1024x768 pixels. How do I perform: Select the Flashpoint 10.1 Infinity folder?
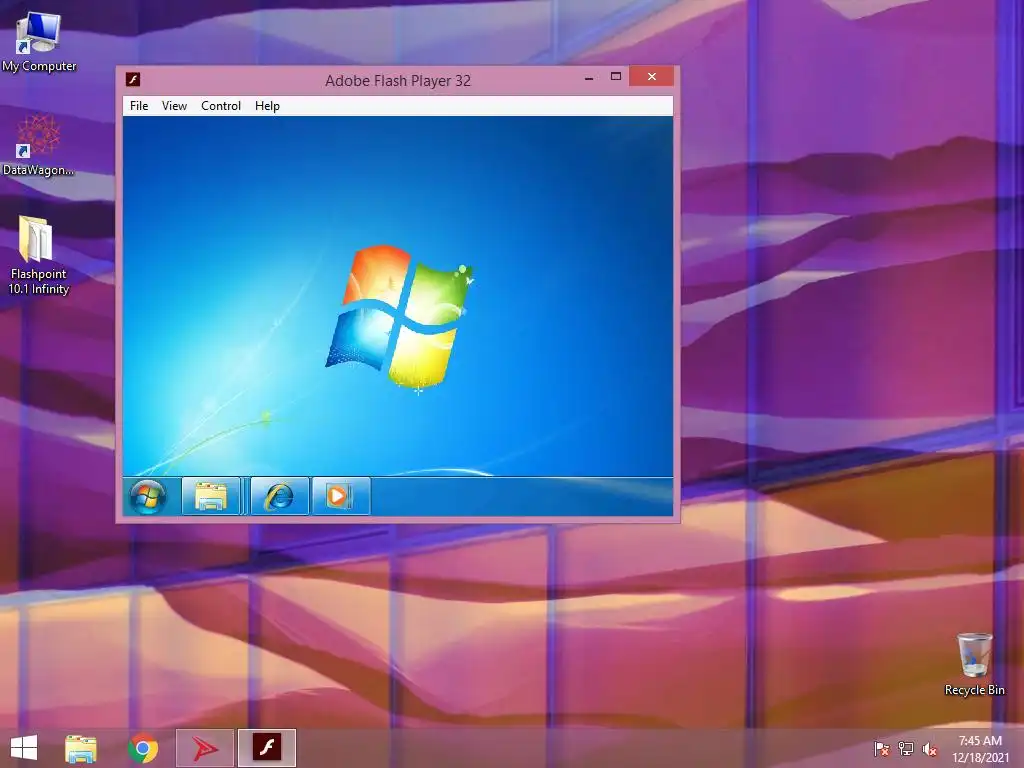[38, 255]
